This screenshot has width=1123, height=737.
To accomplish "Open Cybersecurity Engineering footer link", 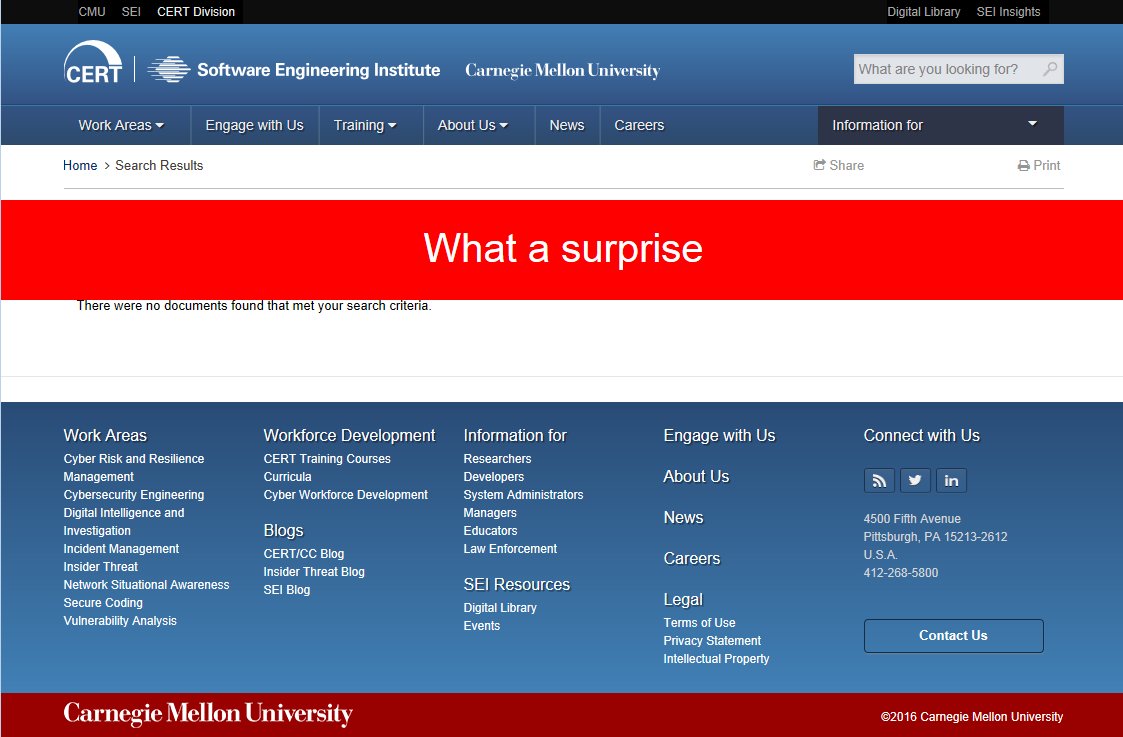I will pyautogui.click(x=133, y=495).
